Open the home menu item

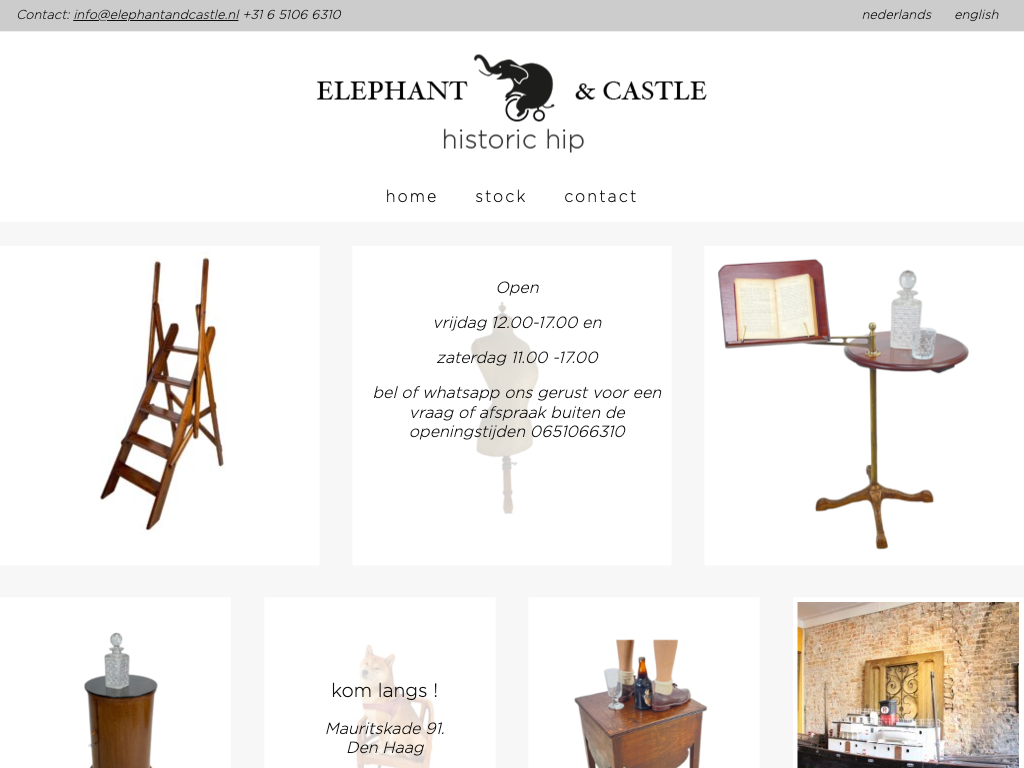coord(411,197)
